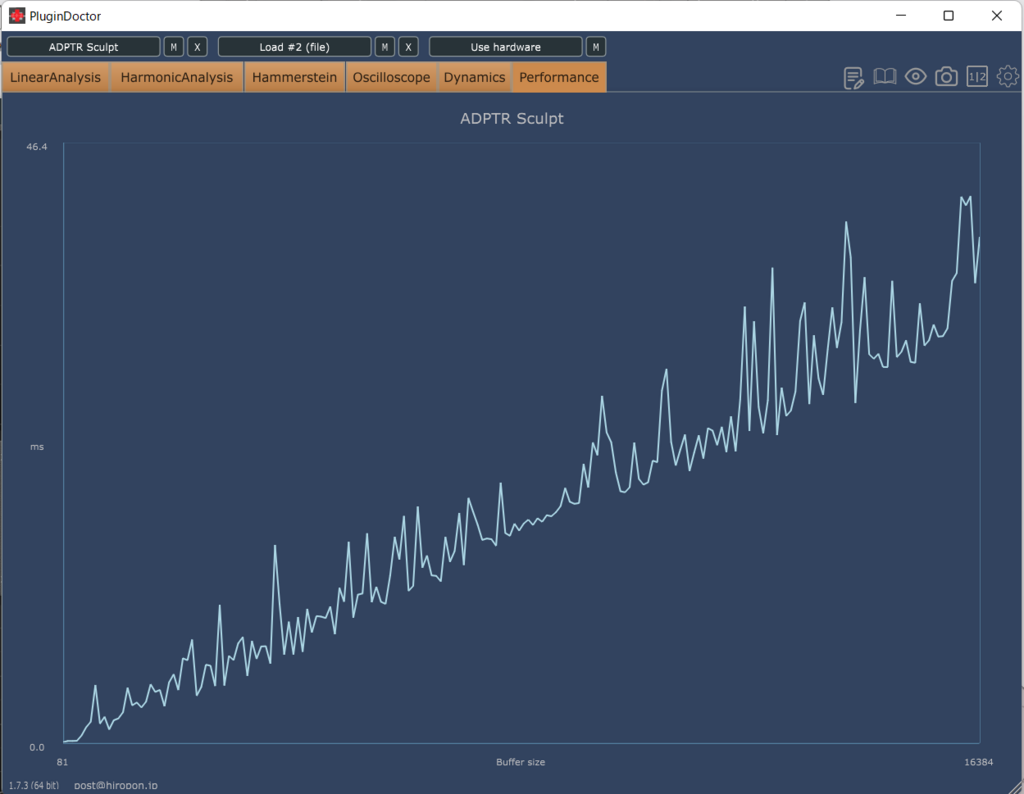1024x794 pixels.
Task: Click the PluginDoctor app logo icon
Action: tap(17, 16)
